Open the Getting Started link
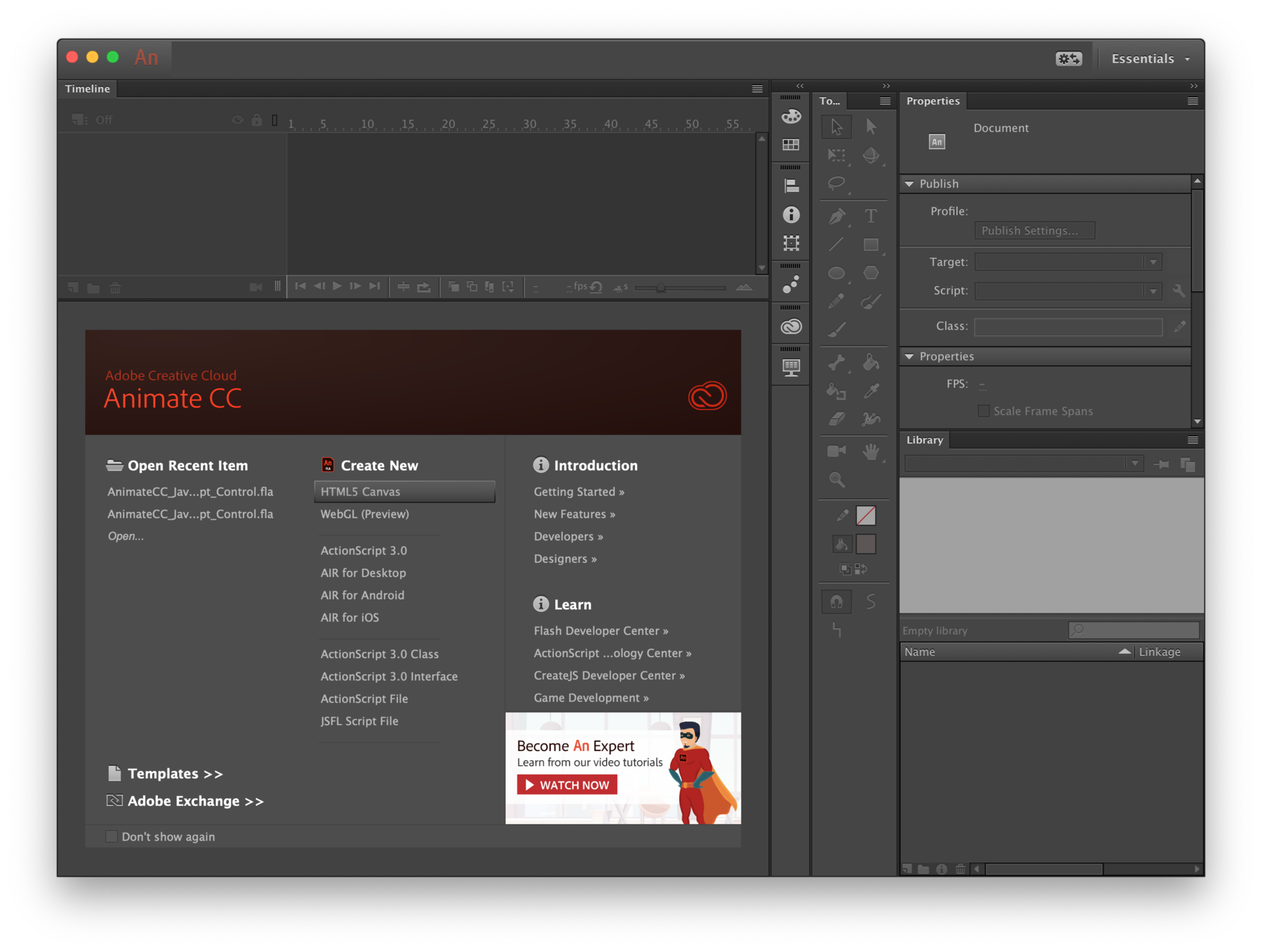 click(x=578, y=492)
